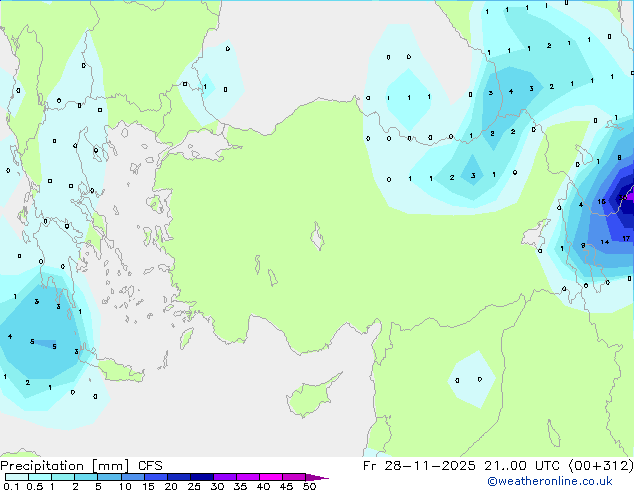Click the 15 mm legend color swatch
Image resolution: width=634 pixels, height=490 pixels.
click(156, 477)
